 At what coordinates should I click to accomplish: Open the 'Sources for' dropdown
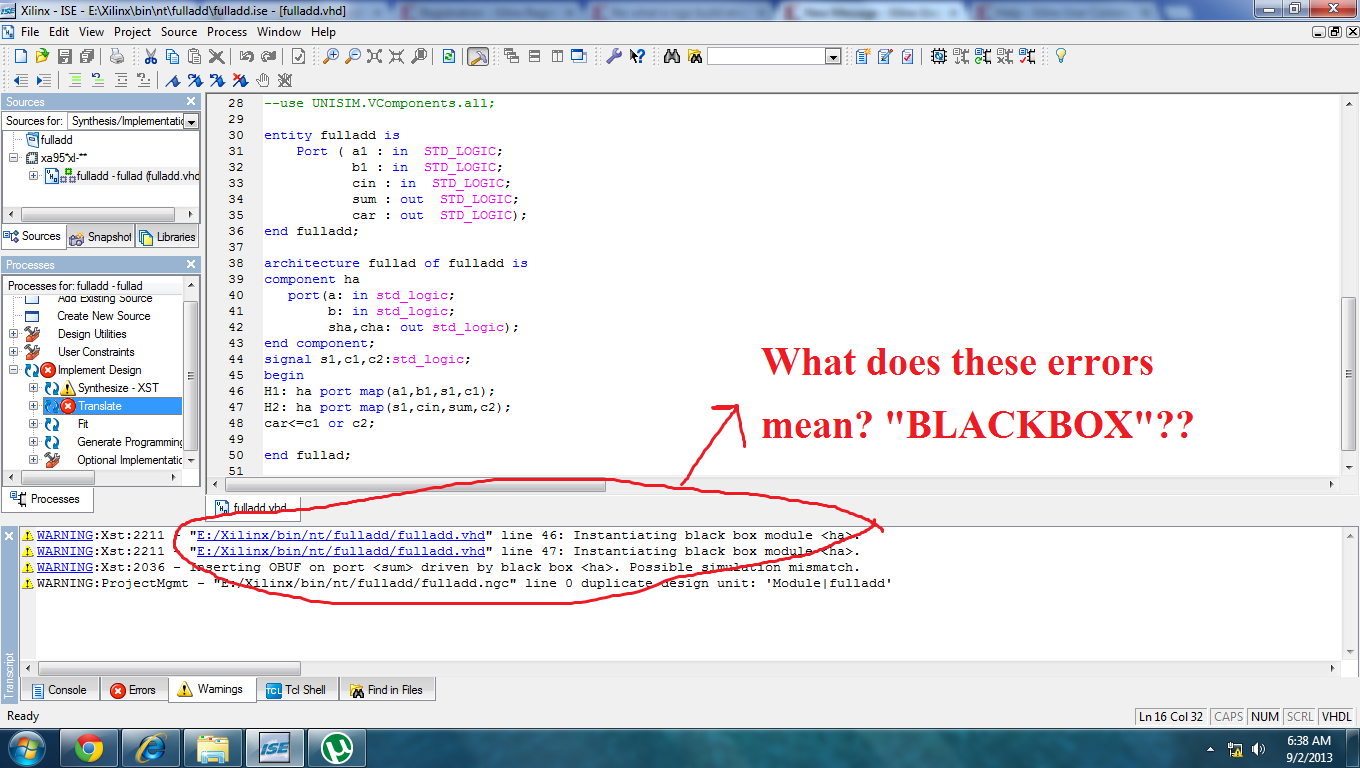coord(190,121)
